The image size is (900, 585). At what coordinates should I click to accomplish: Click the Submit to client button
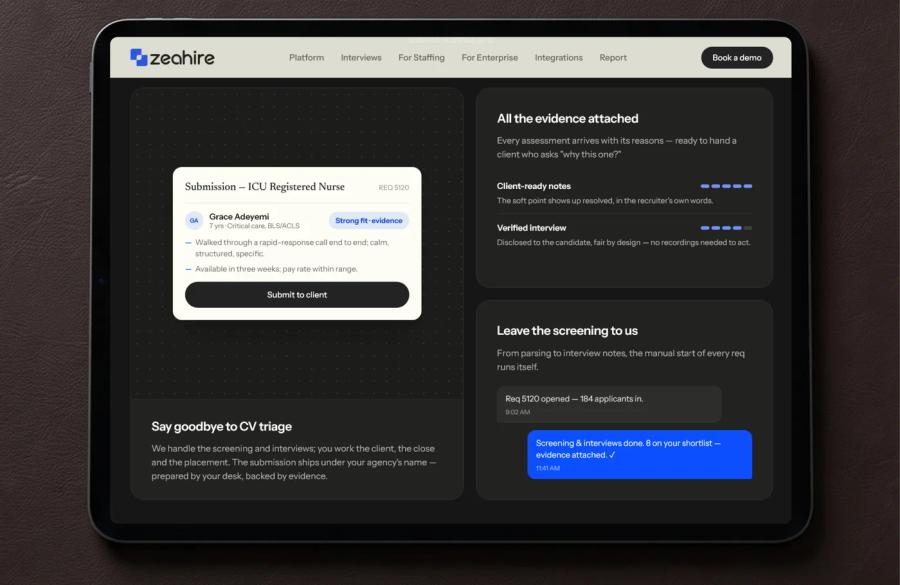(297, 295)
